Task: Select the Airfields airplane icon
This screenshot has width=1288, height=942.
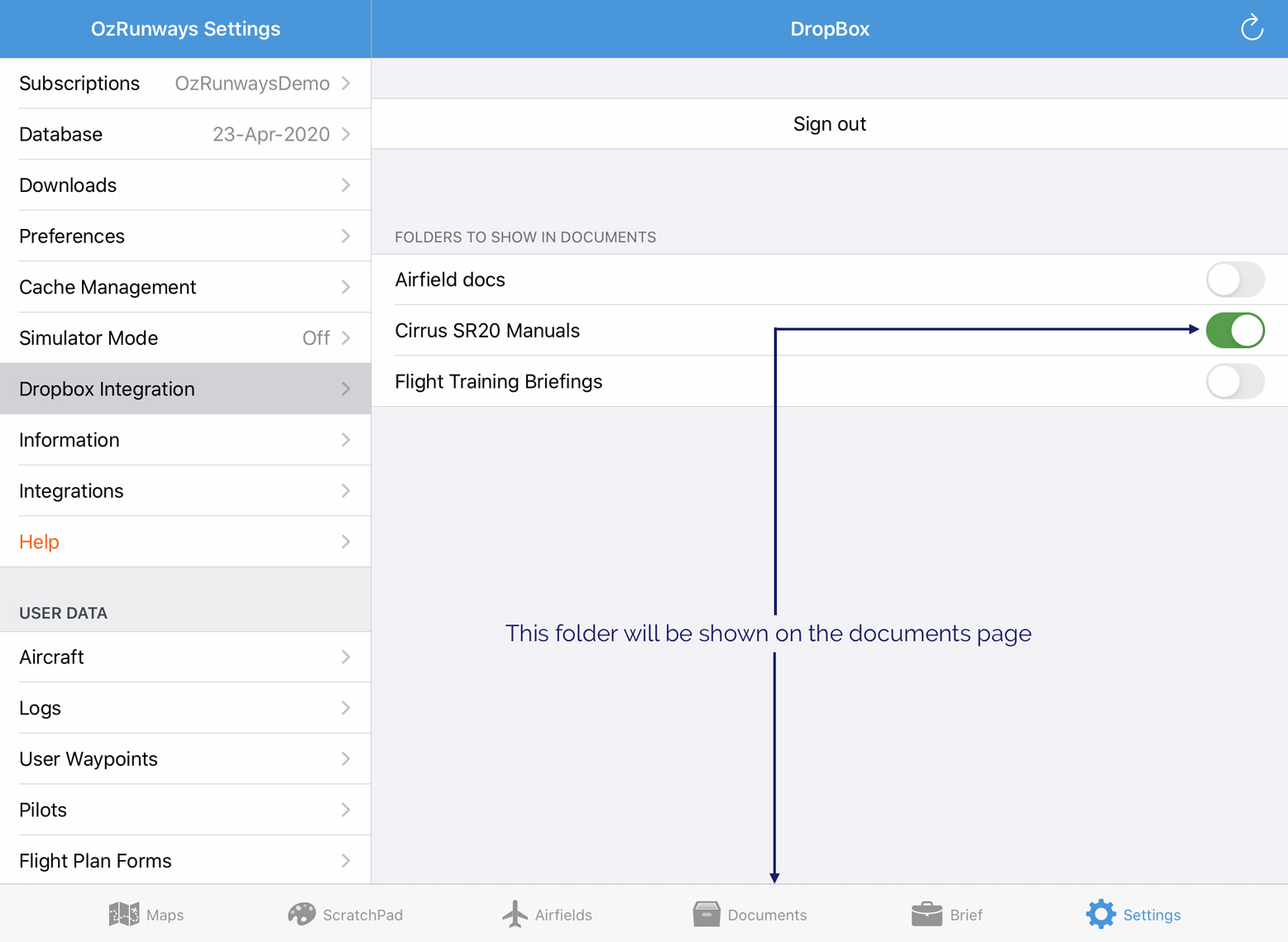Action: click(515, 914)
